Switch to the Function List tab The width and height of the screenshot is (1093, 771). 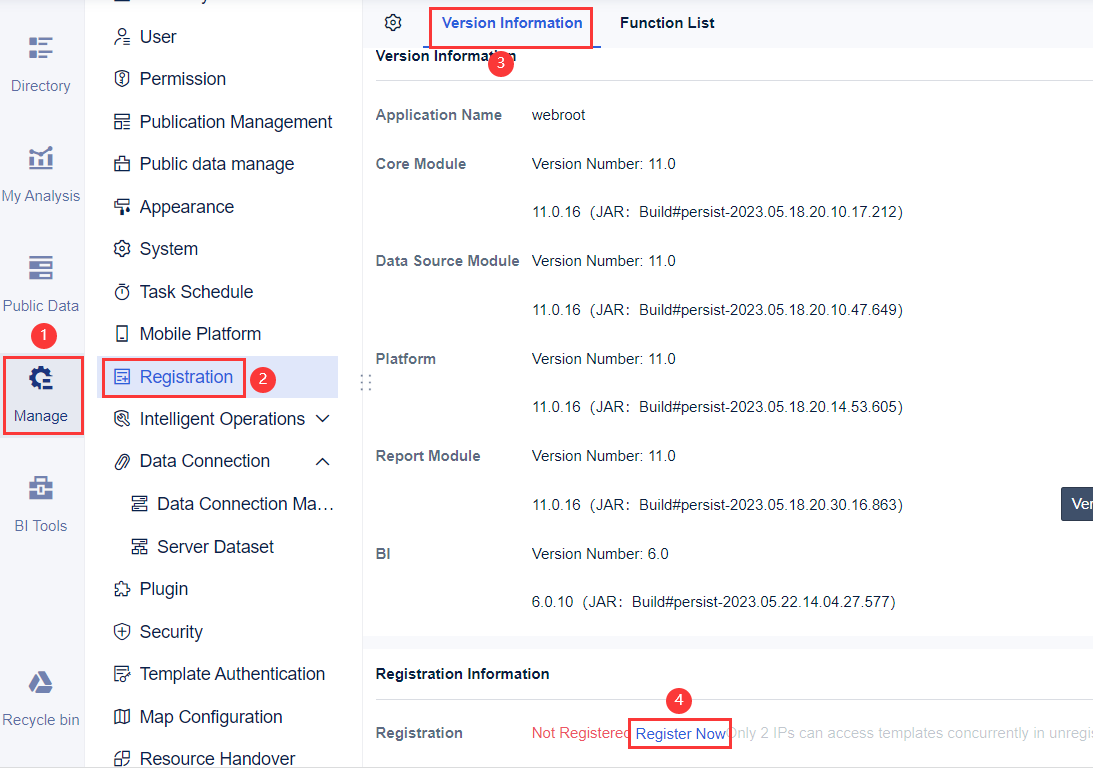tap(667, 22)
